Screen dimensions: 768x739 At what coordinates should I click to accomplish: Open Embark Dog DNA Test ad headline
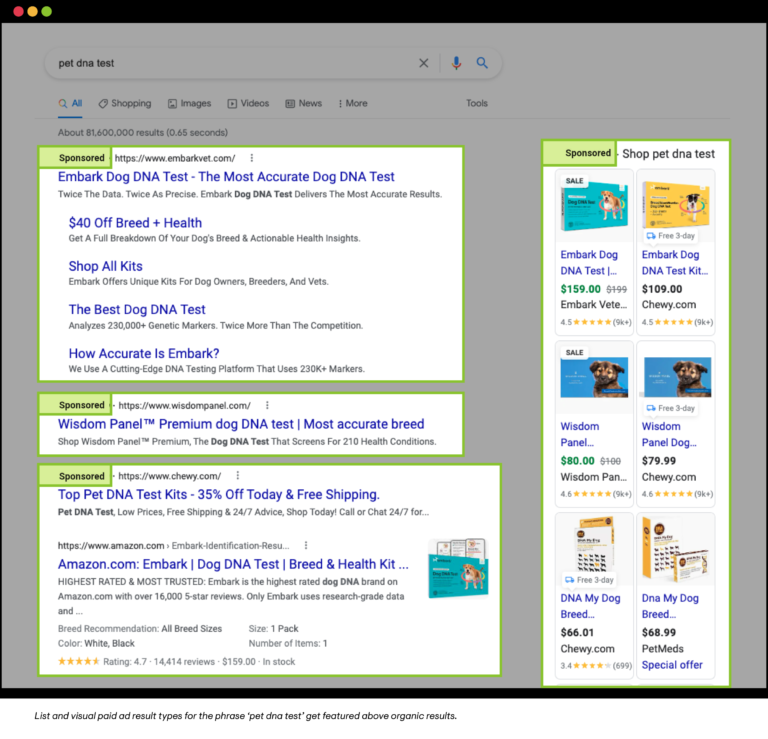click(x=226, y=176)
